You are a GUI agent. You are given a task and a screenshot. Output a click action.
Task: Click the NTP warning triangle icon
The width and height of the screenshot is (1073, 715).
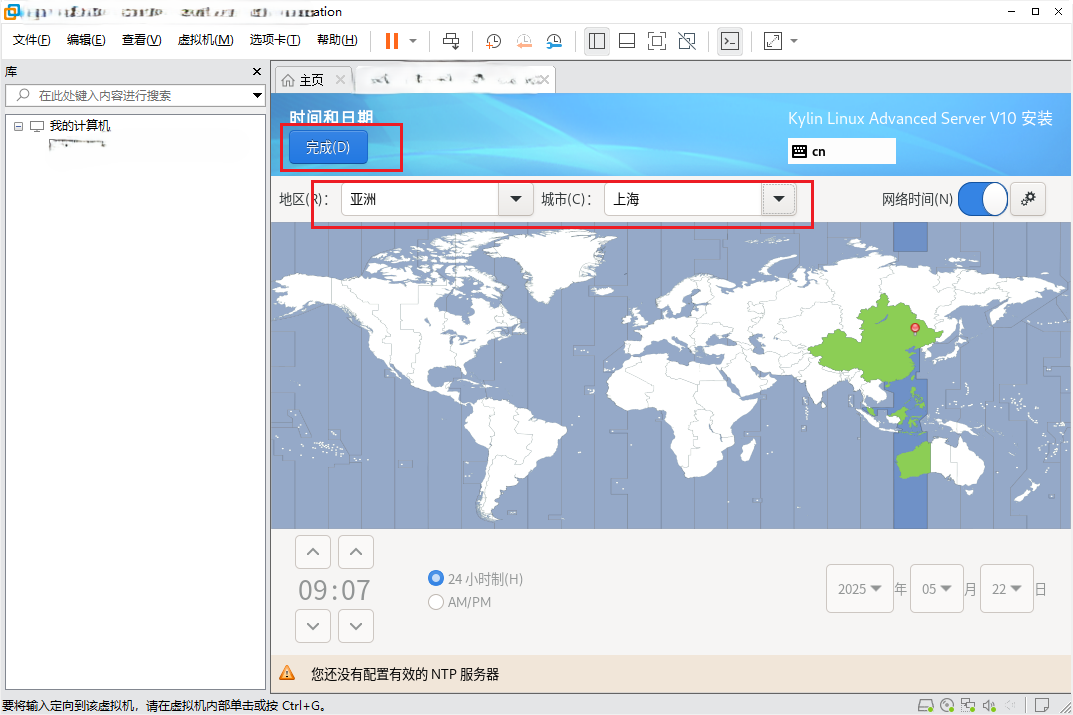coord(287,673)
